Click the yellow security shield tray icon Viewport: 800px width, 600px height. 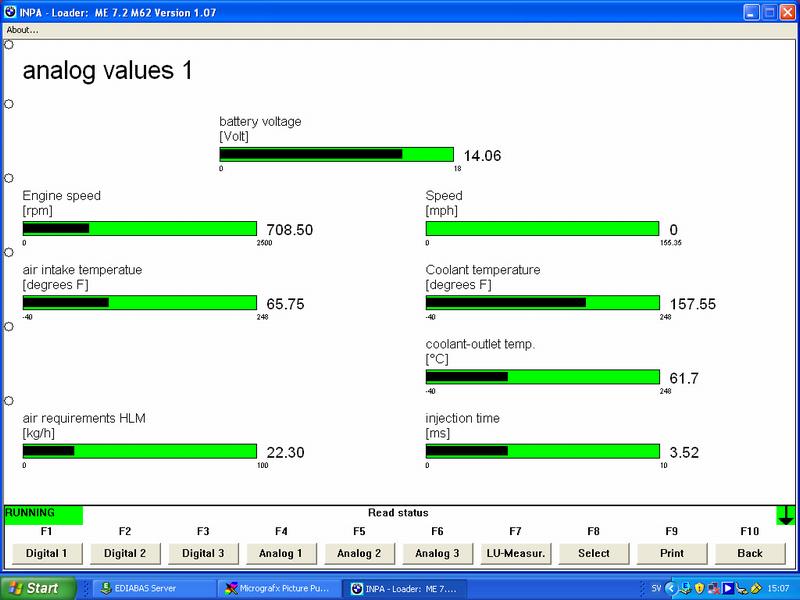pyautogui.click(x=700, y=587)
